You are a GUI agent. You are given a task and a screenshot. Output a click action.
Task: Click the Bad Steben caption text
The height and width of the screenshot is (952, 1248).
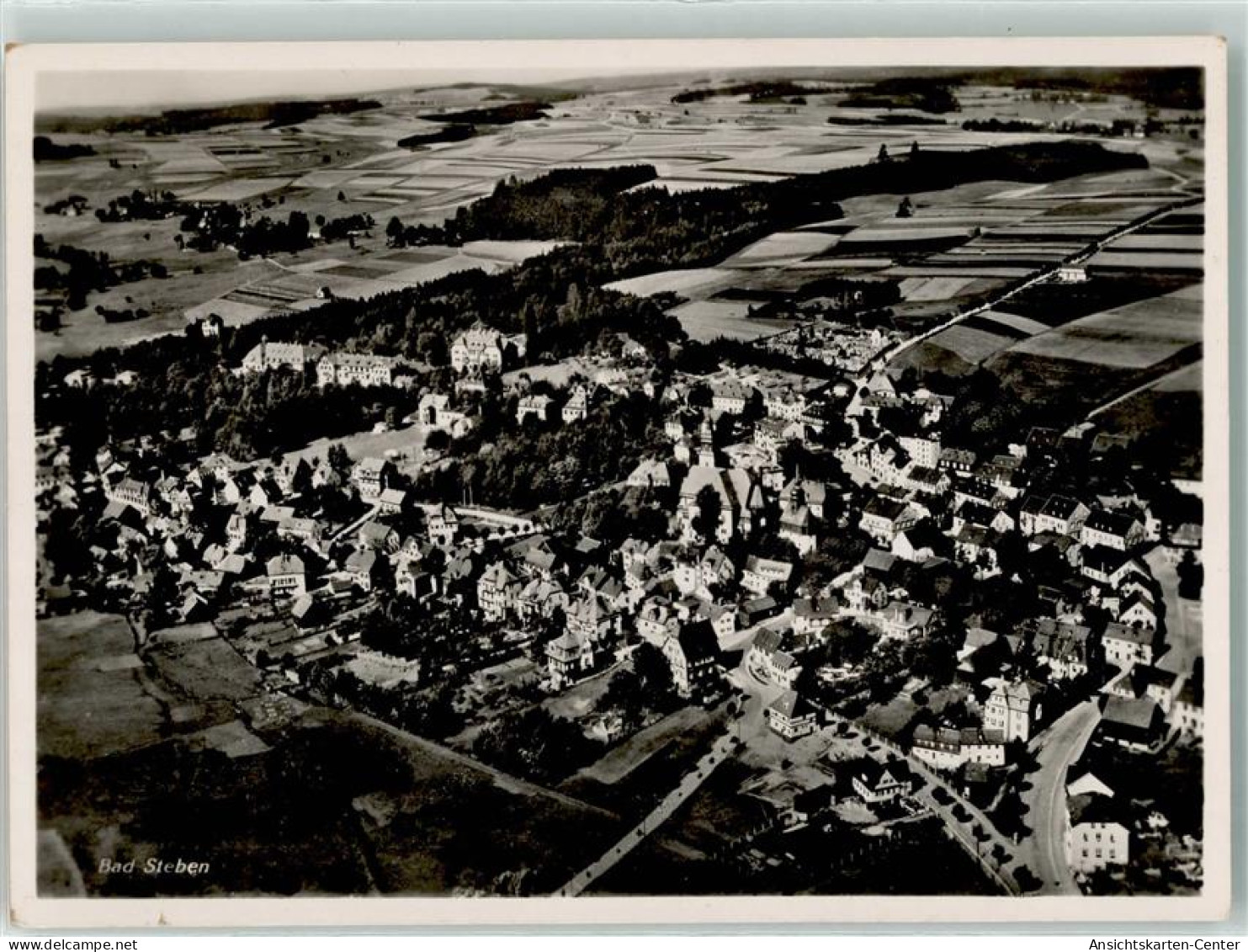pyautogui.click(x=154, y=864)
